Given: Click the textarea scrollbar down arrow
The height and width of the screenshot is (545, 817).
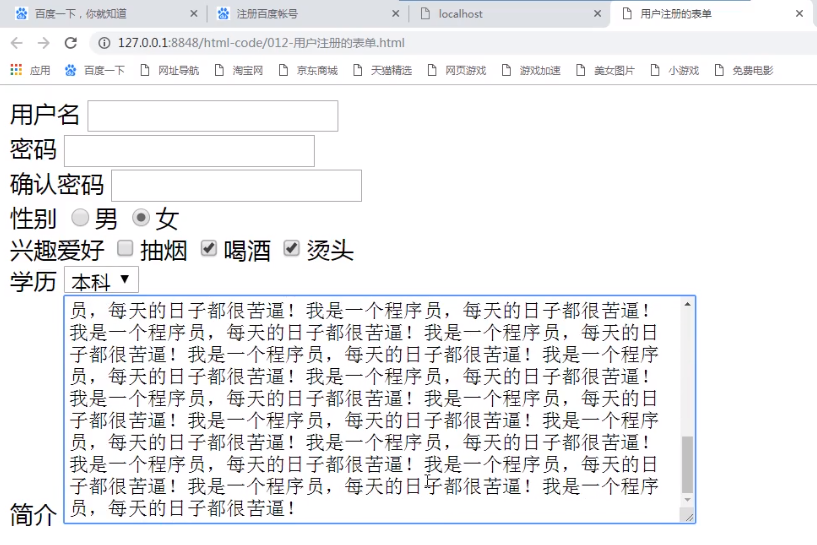Looking at the screenshot, I should [688, 500].
